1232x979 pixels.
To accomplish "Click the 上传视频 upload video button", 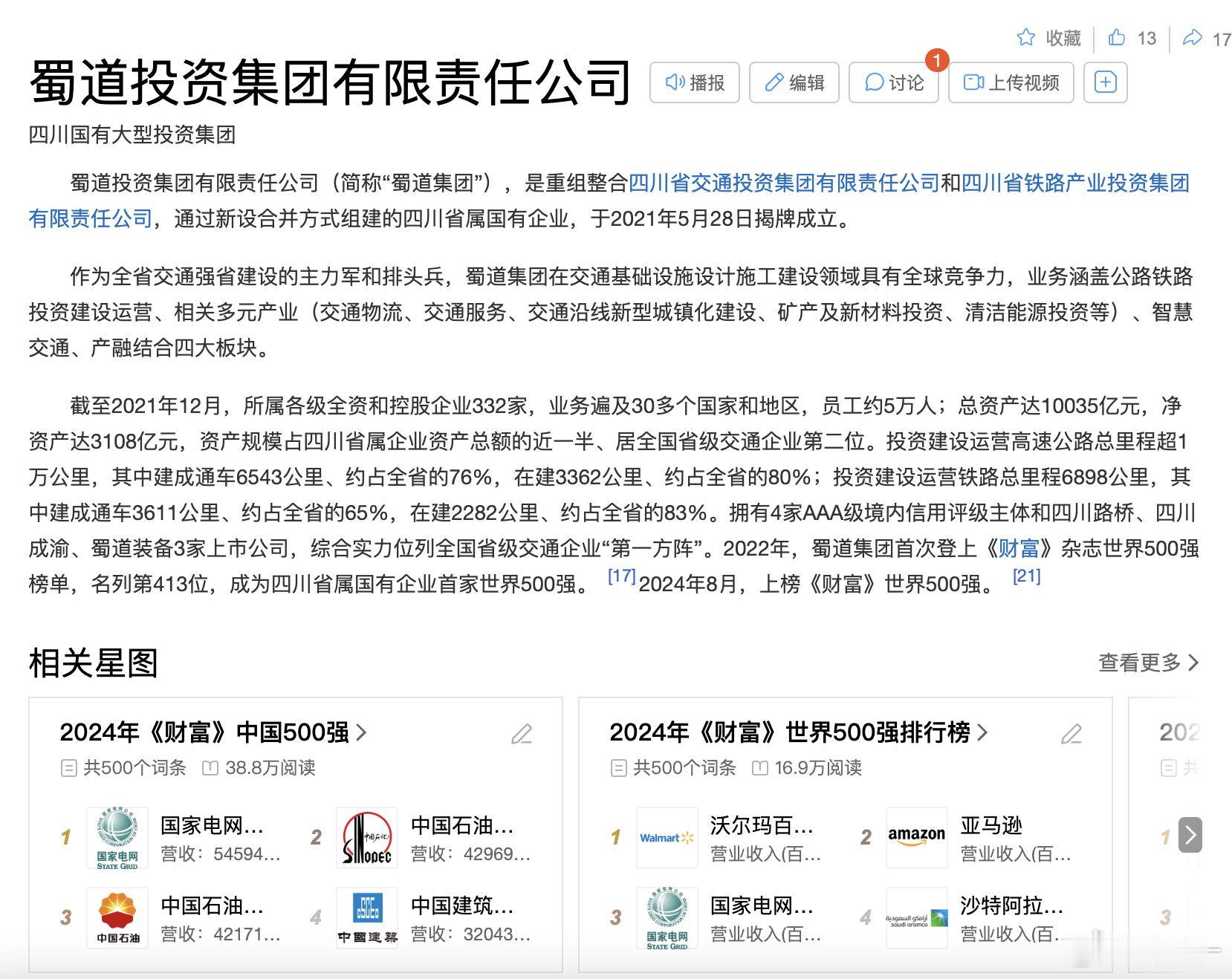I will 1011,82.
